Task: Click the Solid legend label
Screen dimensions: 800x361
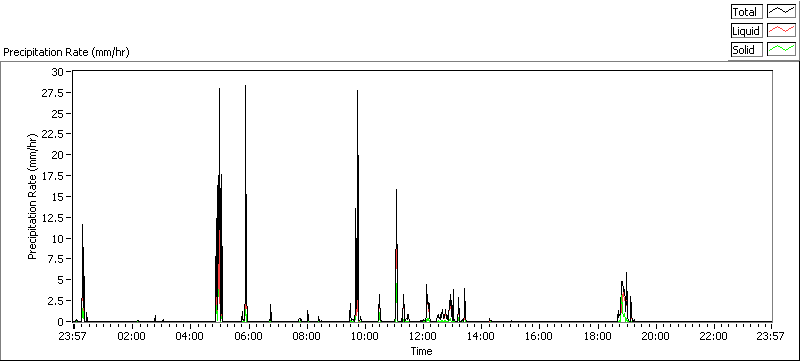Action: [x=746, y=49]
